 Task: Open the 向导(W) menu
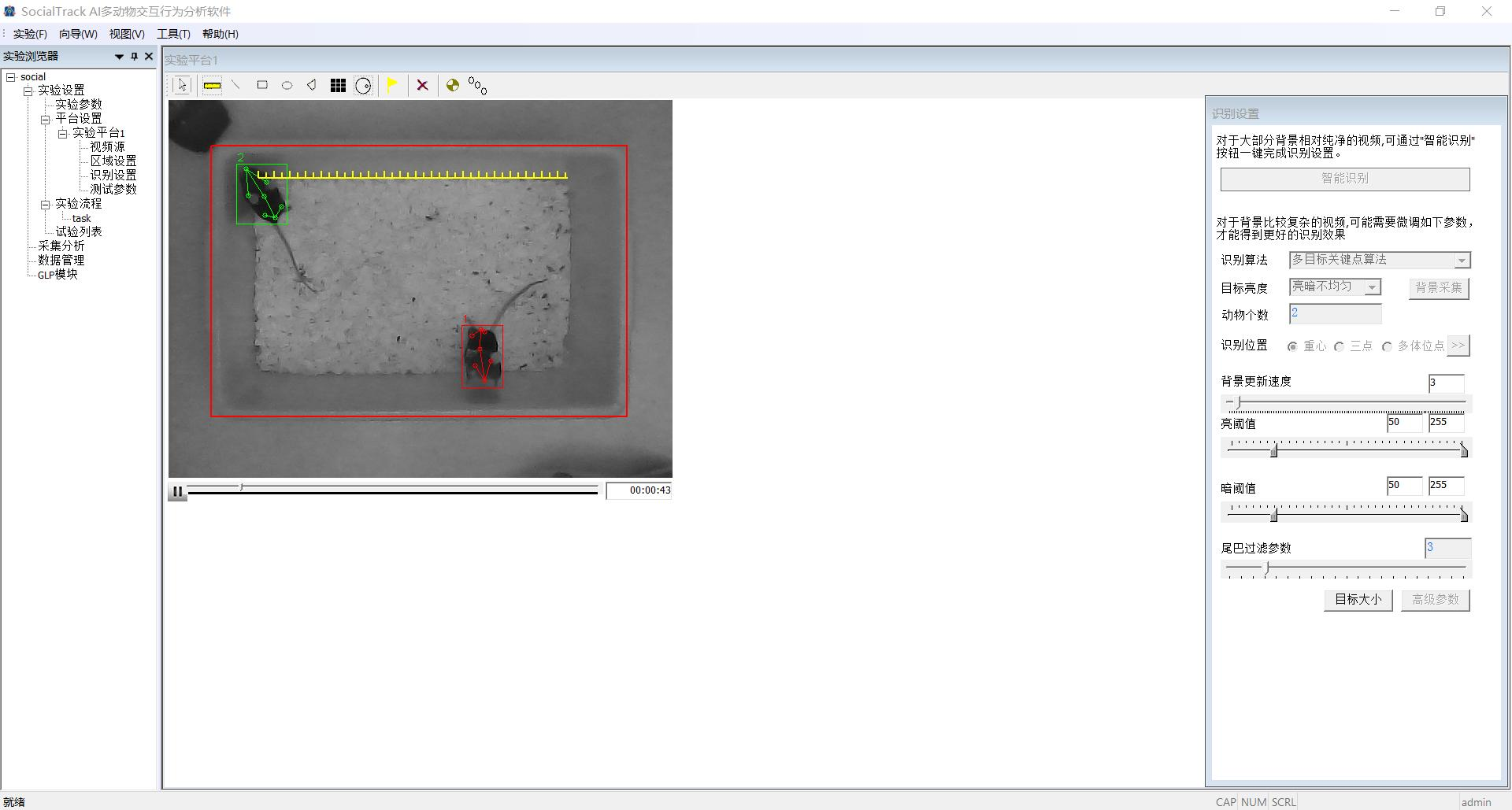click(x=78, y=34)
